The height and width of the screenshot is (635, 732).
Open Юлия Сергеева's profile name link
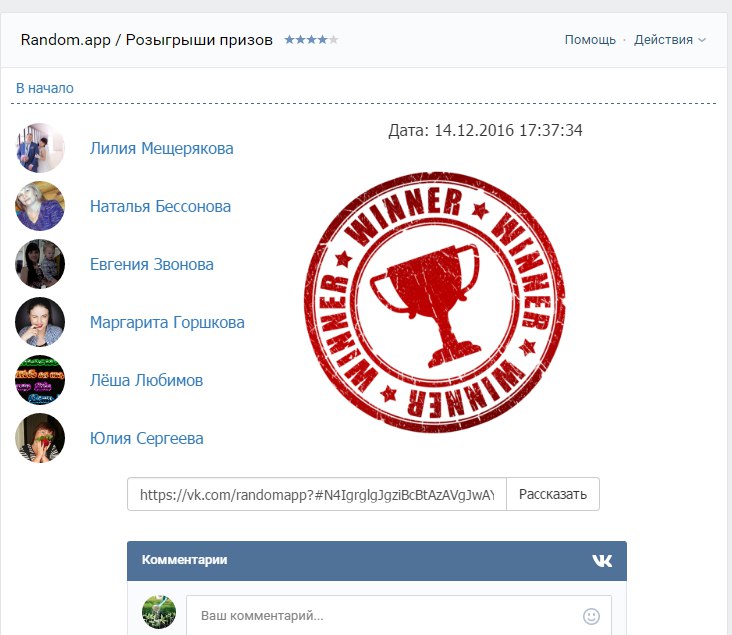[147, 438]
